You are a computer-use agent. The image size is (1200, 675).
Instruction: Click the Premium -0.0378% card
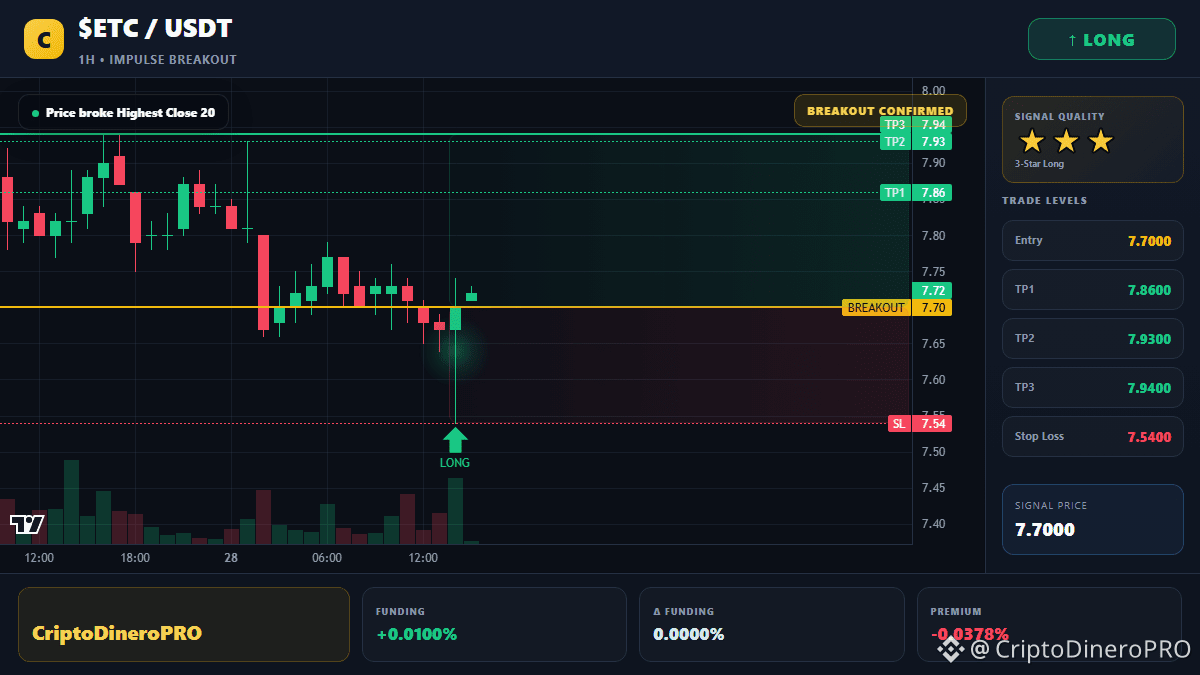coord(1049,624)
